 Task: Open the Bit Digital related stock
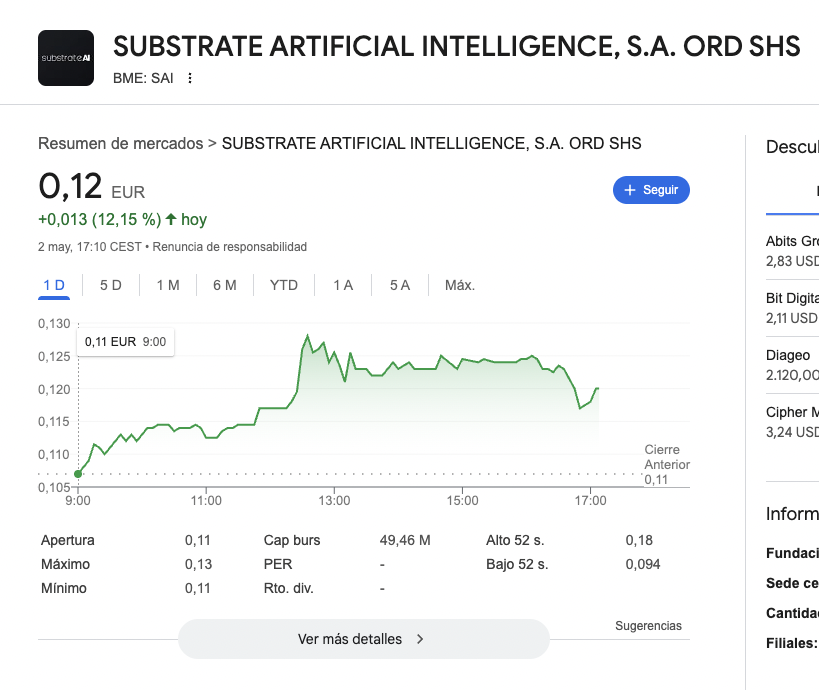coord(792,308)
